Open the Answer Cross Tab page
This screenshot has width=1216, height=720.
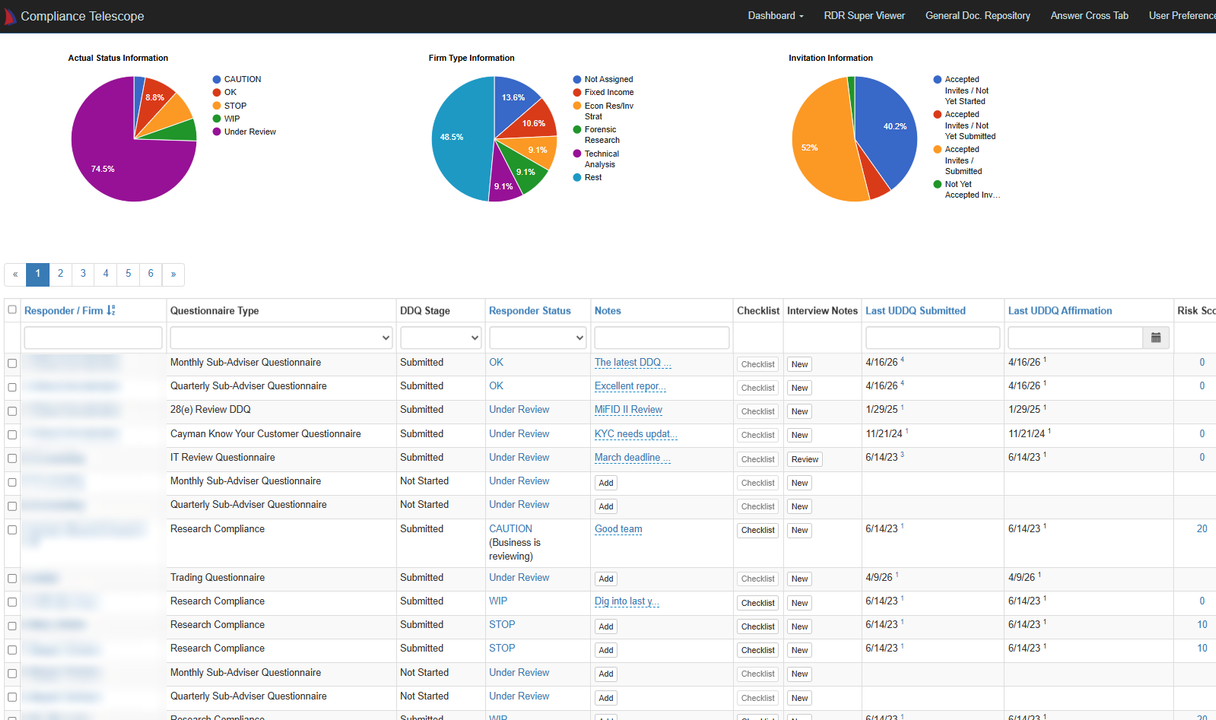pyautogui.click(x=1089, y=16)
